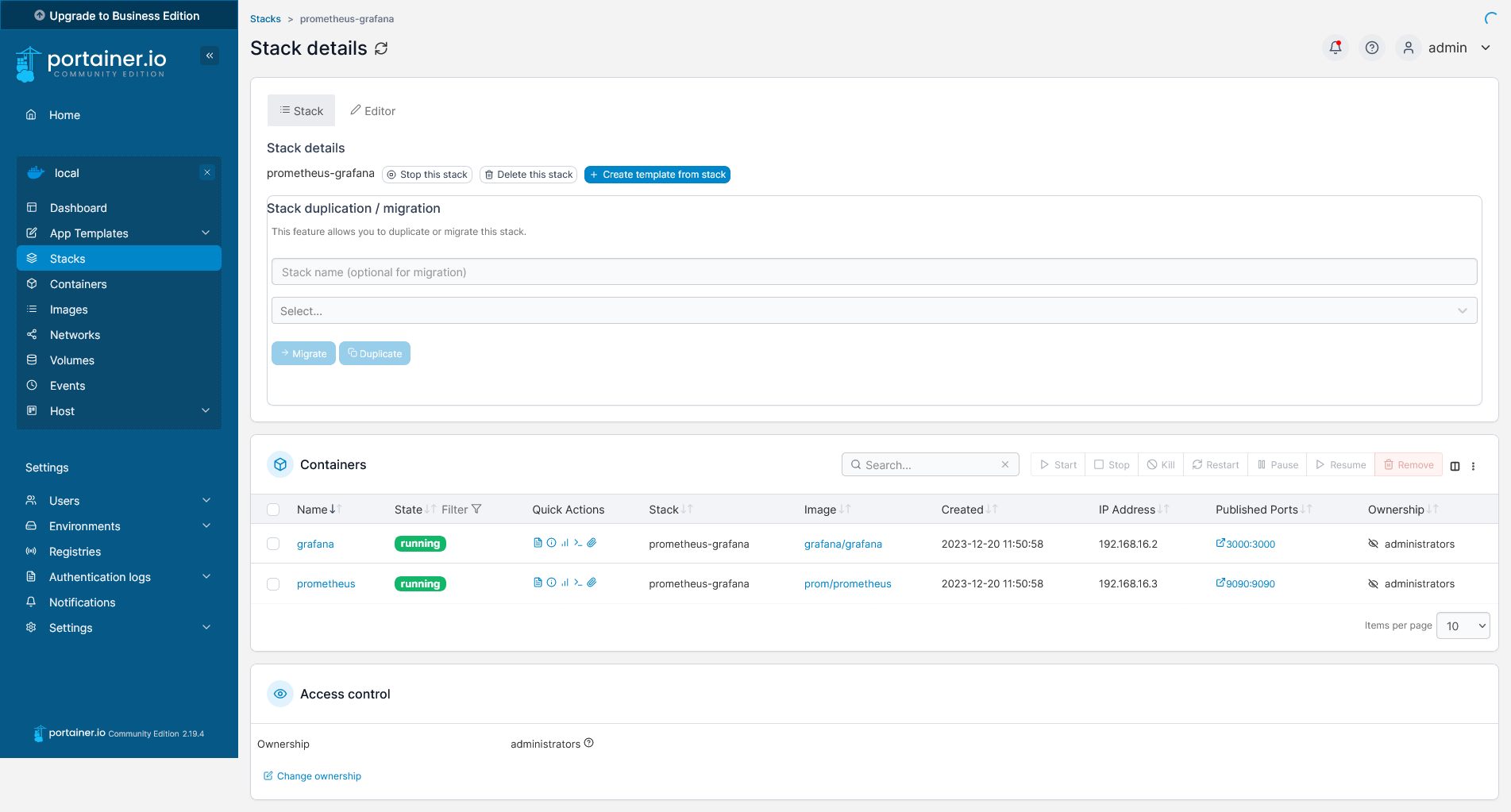The image size is (1511, 812).
Task: Open the Containers section from the sidebar
Action: pos(78,283)
